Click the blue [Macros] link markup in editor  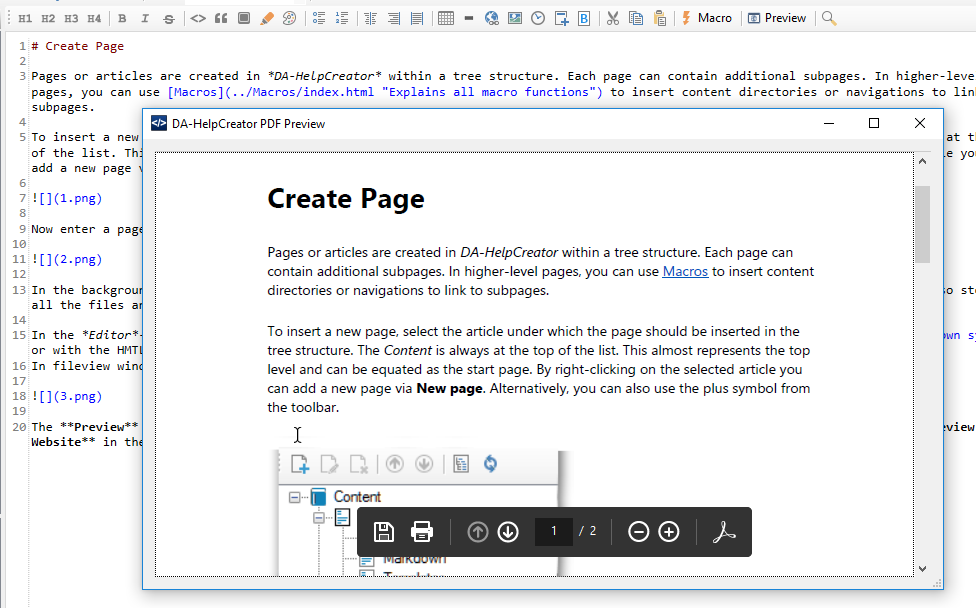coord(385,92)
